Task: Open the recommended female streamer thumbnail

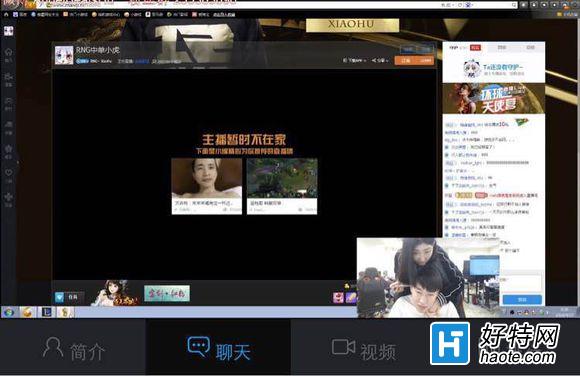Action: click(x=207, y=186)
